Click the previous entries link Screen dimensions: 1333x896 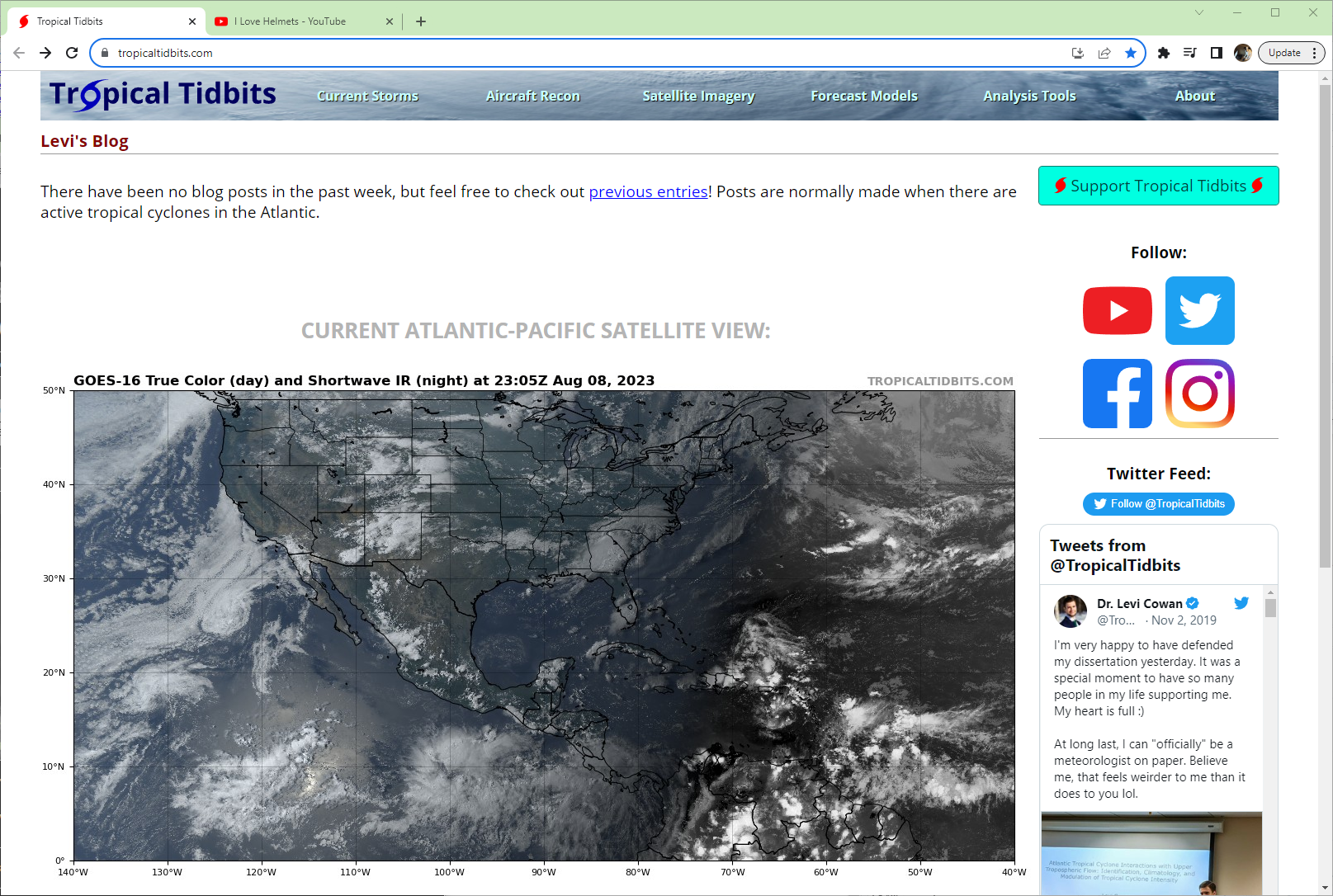coord(648,191)
